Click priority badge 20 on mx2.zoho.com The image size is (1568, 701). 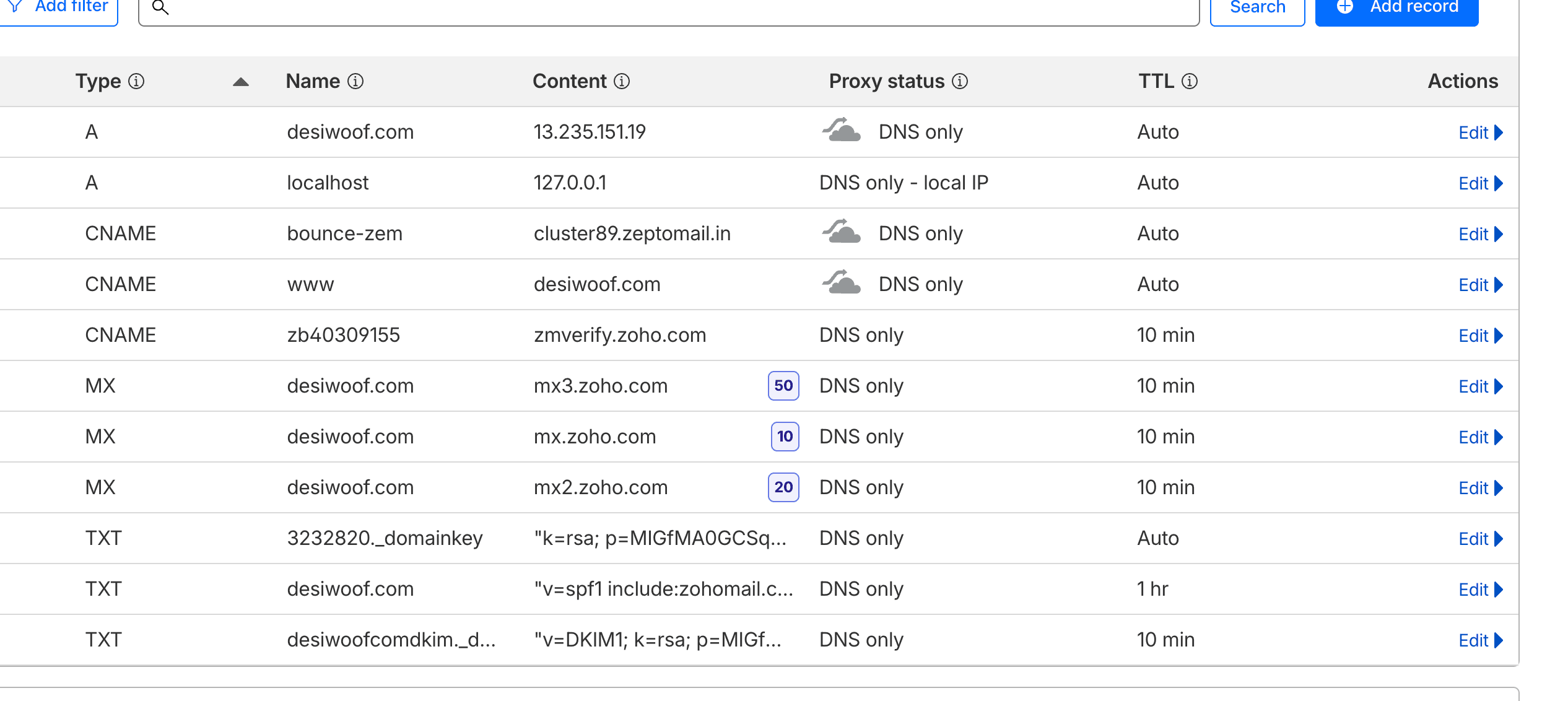pyautogui.click(x=783, y=487)
